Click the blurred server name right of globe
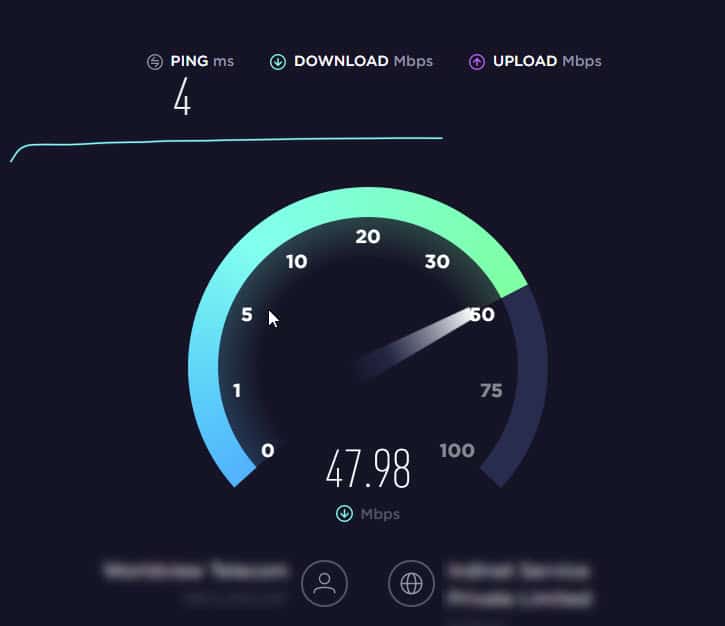Screen dimensions: 725x626 (x=520, y=585)
